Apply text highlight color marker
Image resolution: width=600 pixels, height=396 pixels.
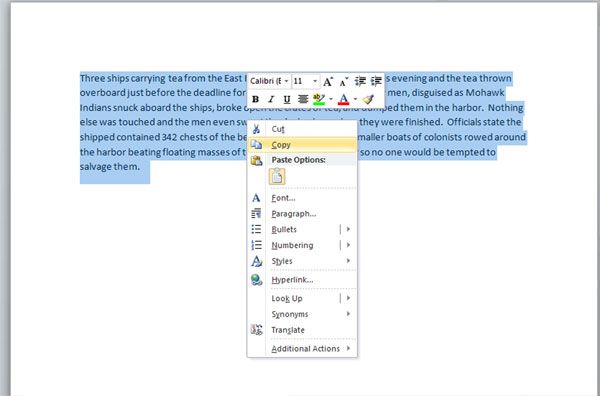319,99
